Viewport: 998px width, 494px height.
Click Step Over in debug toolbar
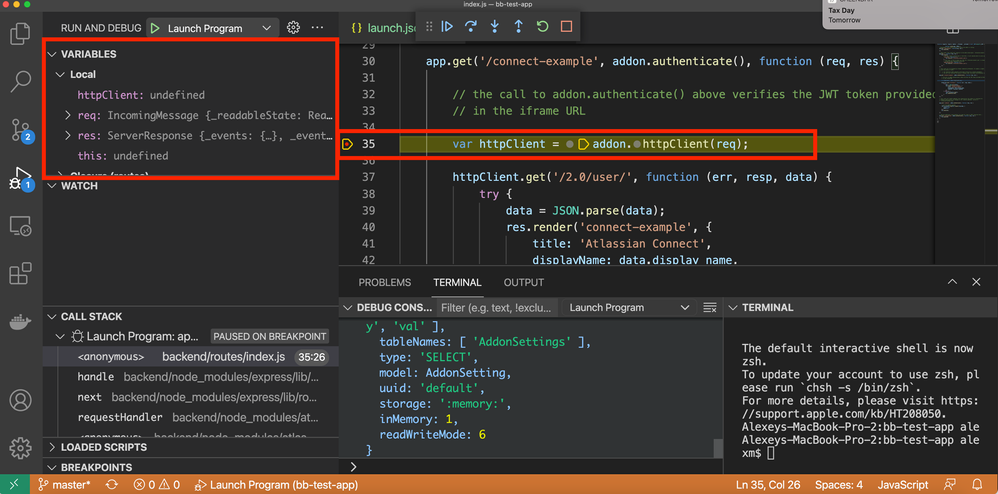(471, 27)
